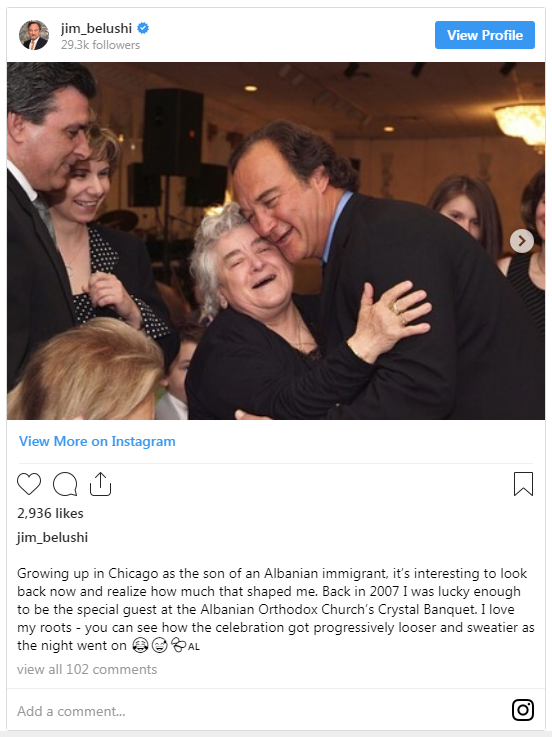Click the View Profile button
The image size is (552, 737).
pos(484,35)
